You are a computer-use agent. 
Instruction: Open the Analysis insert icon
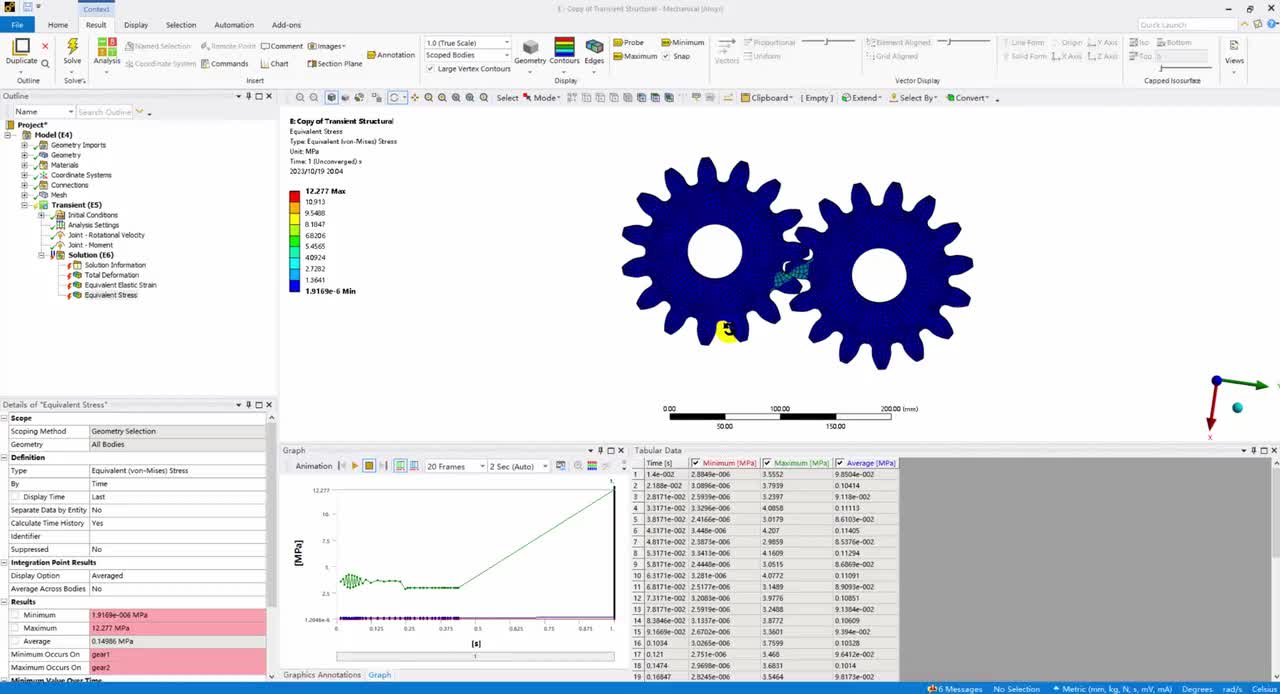pos(107,47)
